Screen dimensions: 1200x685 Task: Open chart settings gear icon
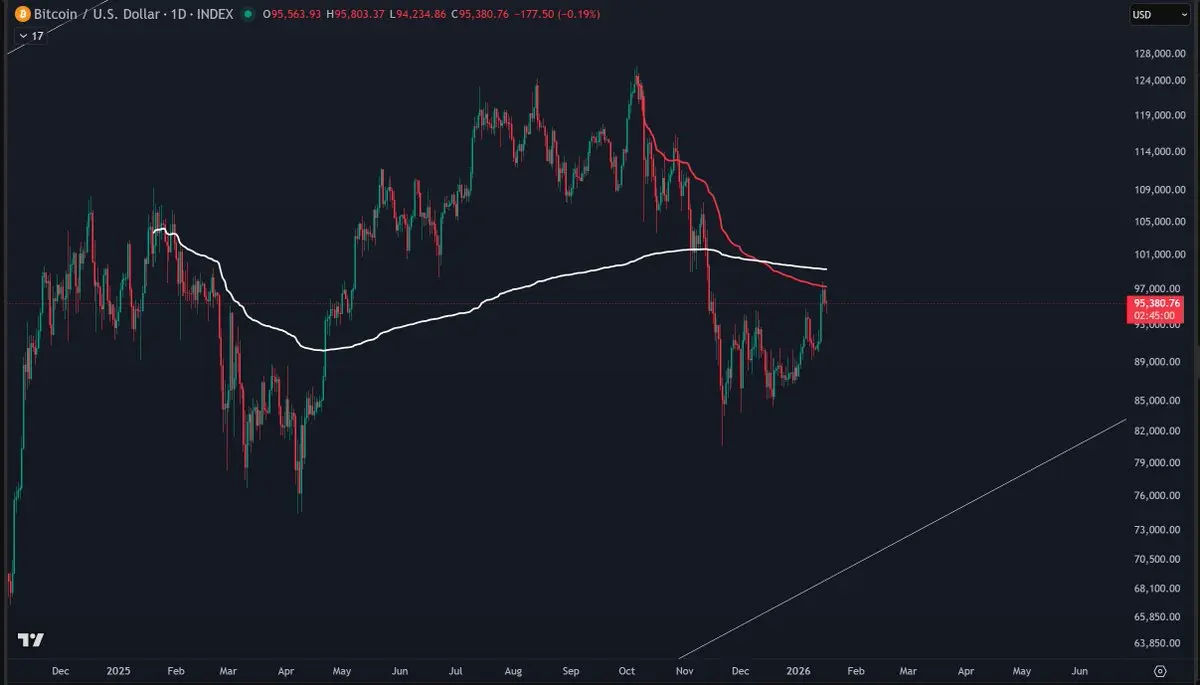[x=1160, y=671]
